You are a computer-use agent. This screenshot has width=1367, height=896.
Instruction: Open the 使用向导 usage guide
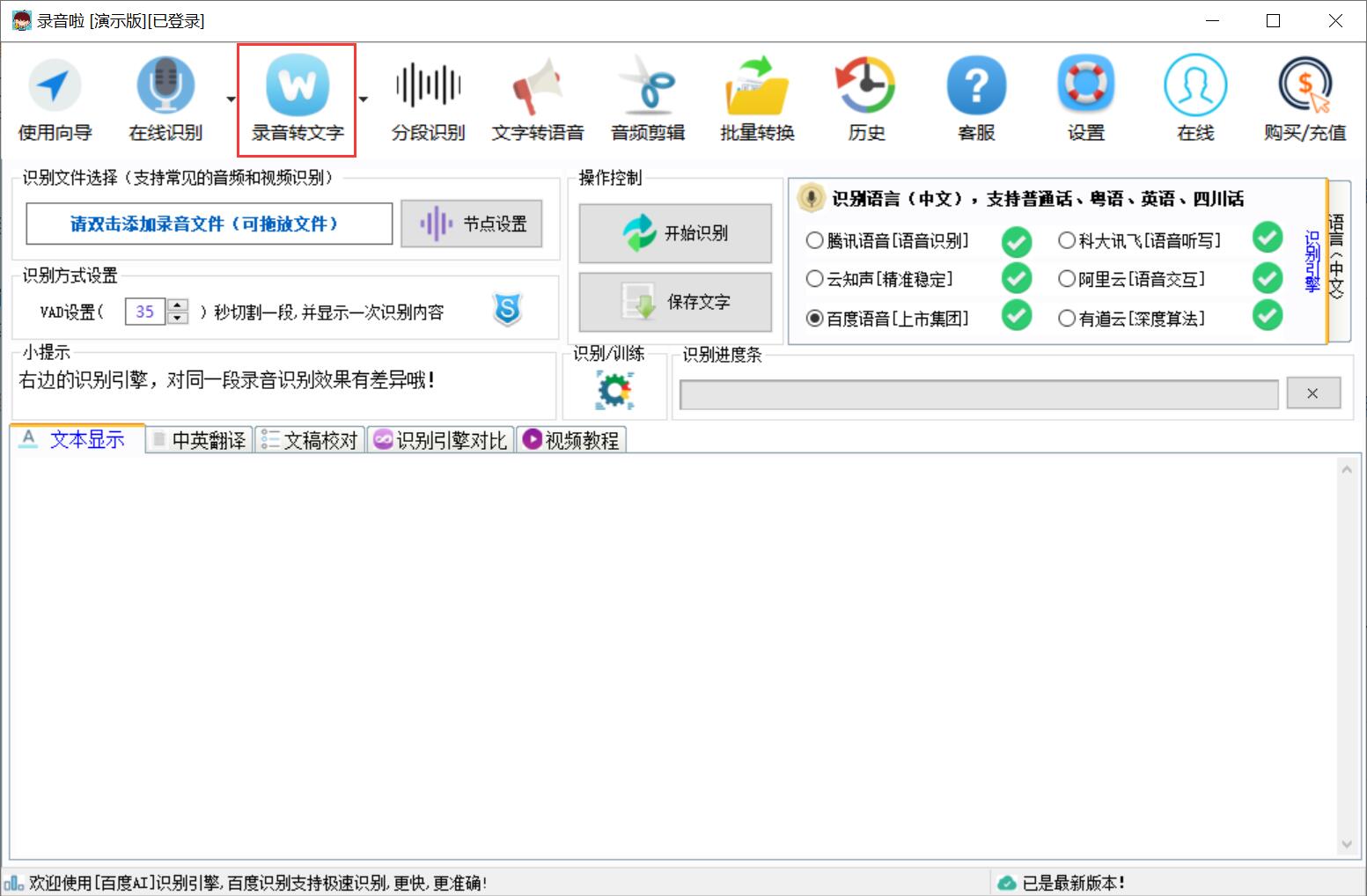[x=55, y=99]
